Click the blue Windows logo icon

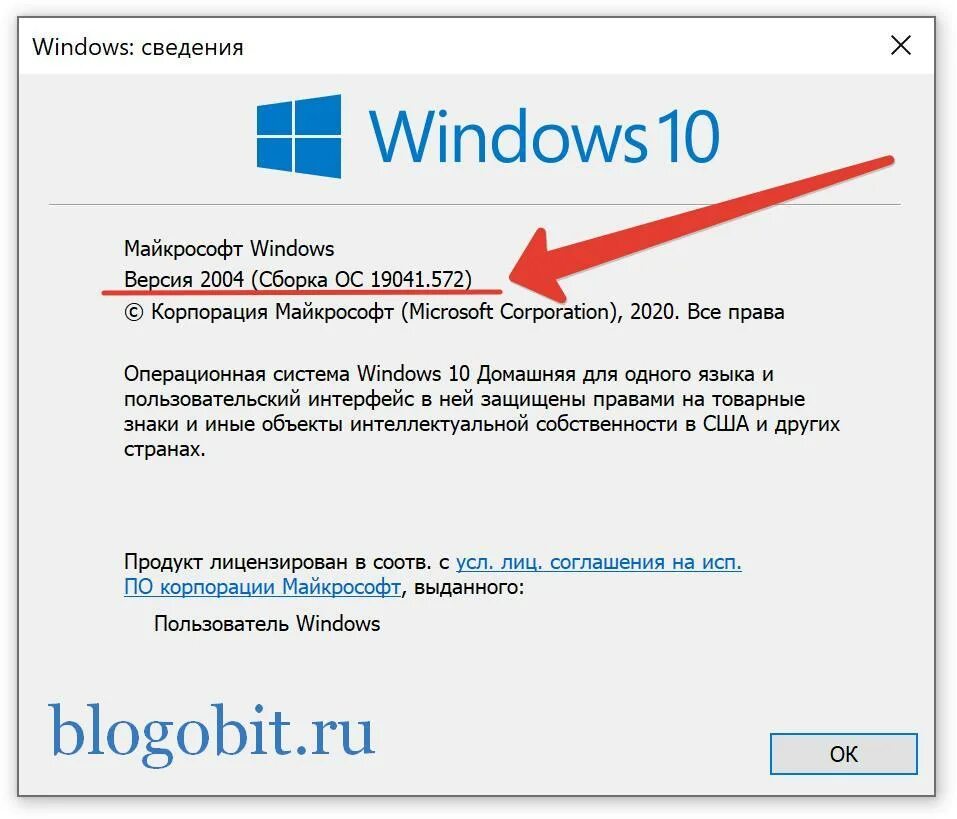click(x=299, y=136)
